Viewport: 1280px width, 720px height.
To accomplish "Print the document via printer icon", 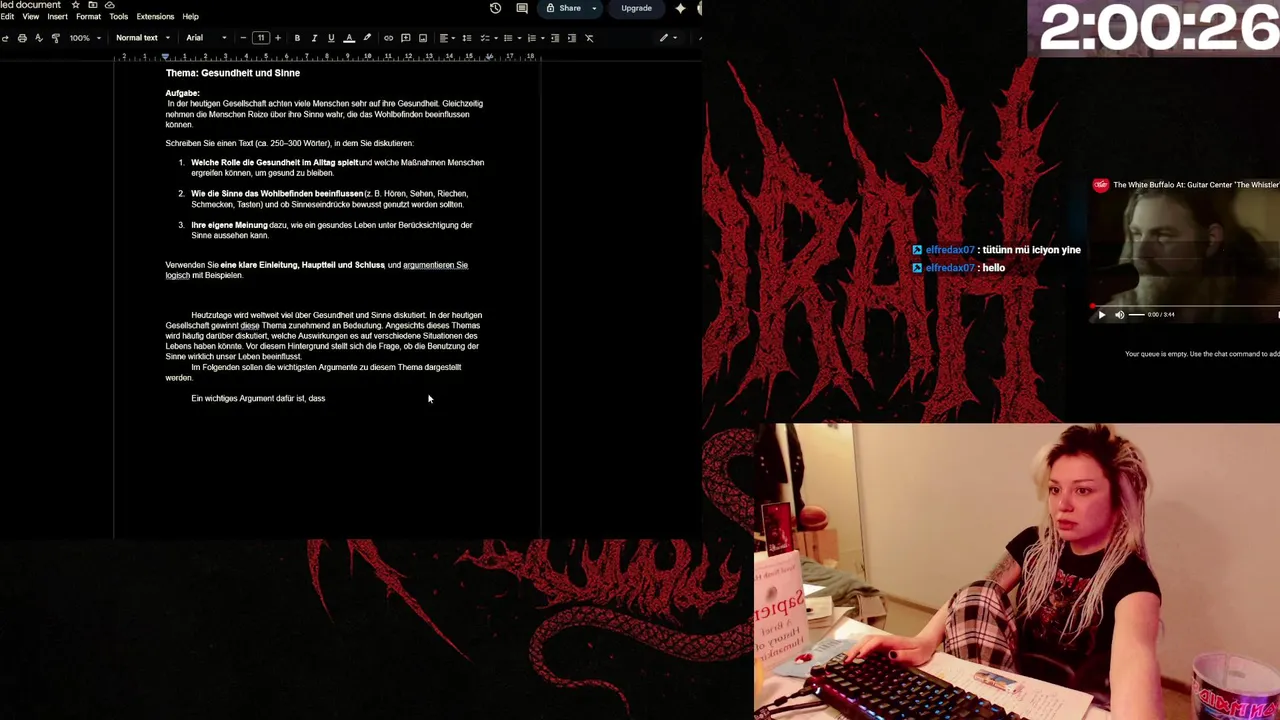I will [x=22, y=38].
